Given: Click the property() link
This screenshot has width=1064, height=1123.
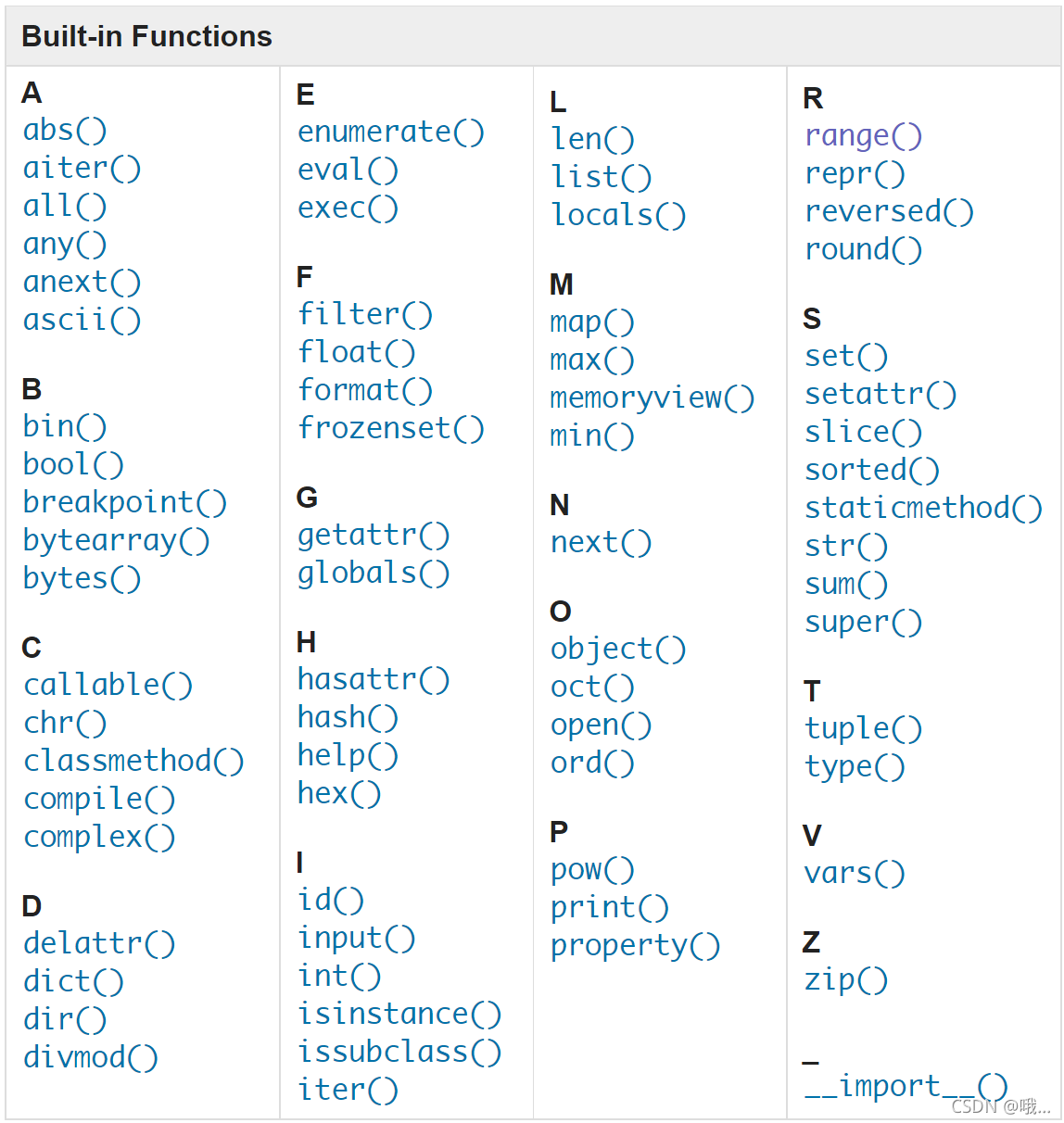Looking at the screenshot, I should click(x=636, y=946).
